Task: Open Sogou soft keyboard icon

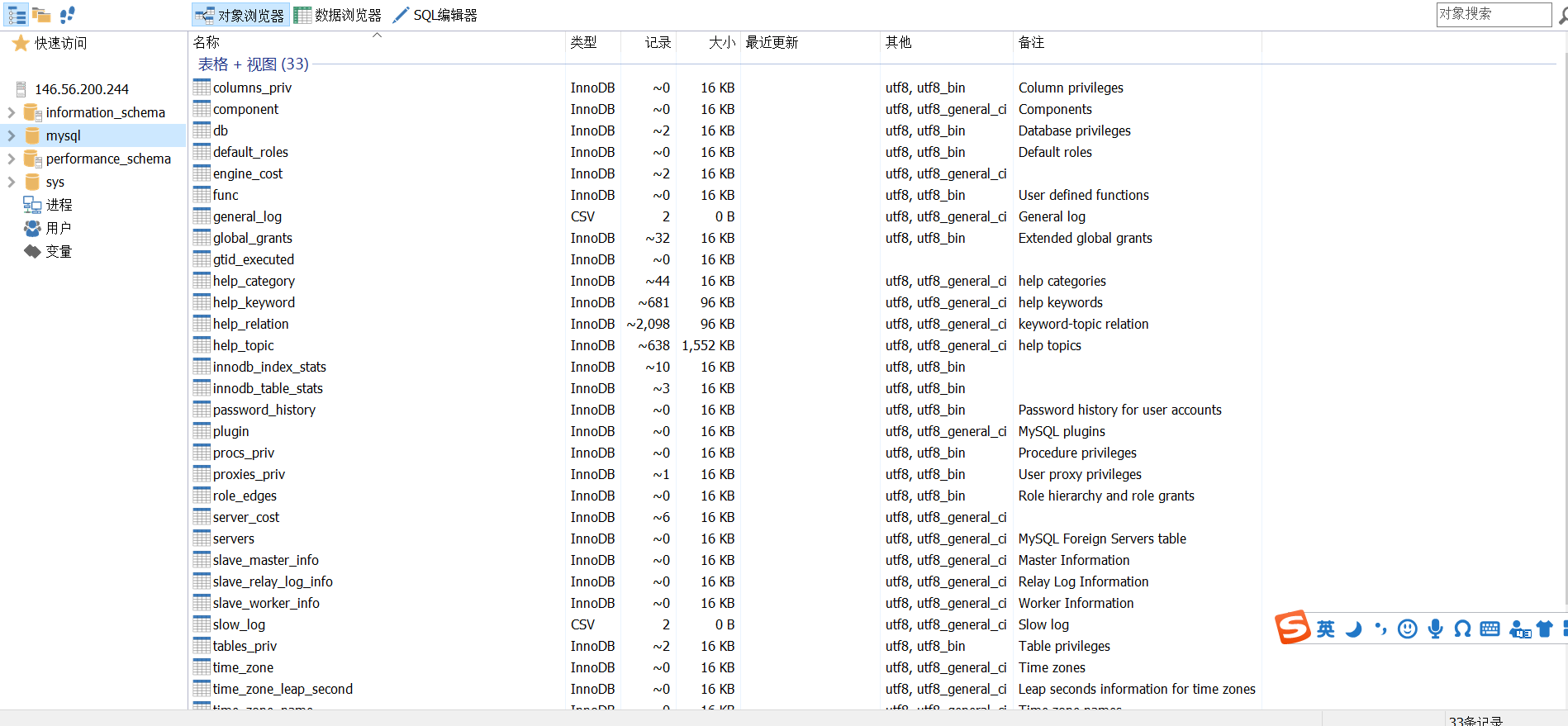Action: pyautogui.click(x=1490, y=629)
